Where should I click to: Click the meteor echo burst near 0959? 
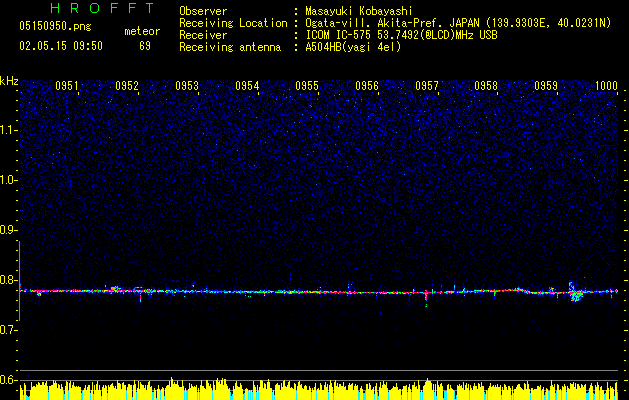point(576,292)
